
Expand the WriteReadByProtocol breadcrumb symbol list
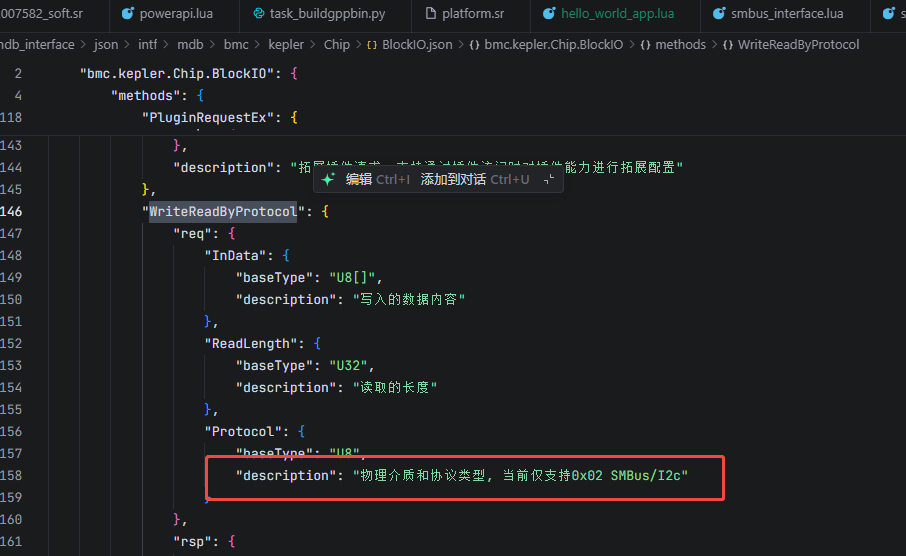coord(797,45)
